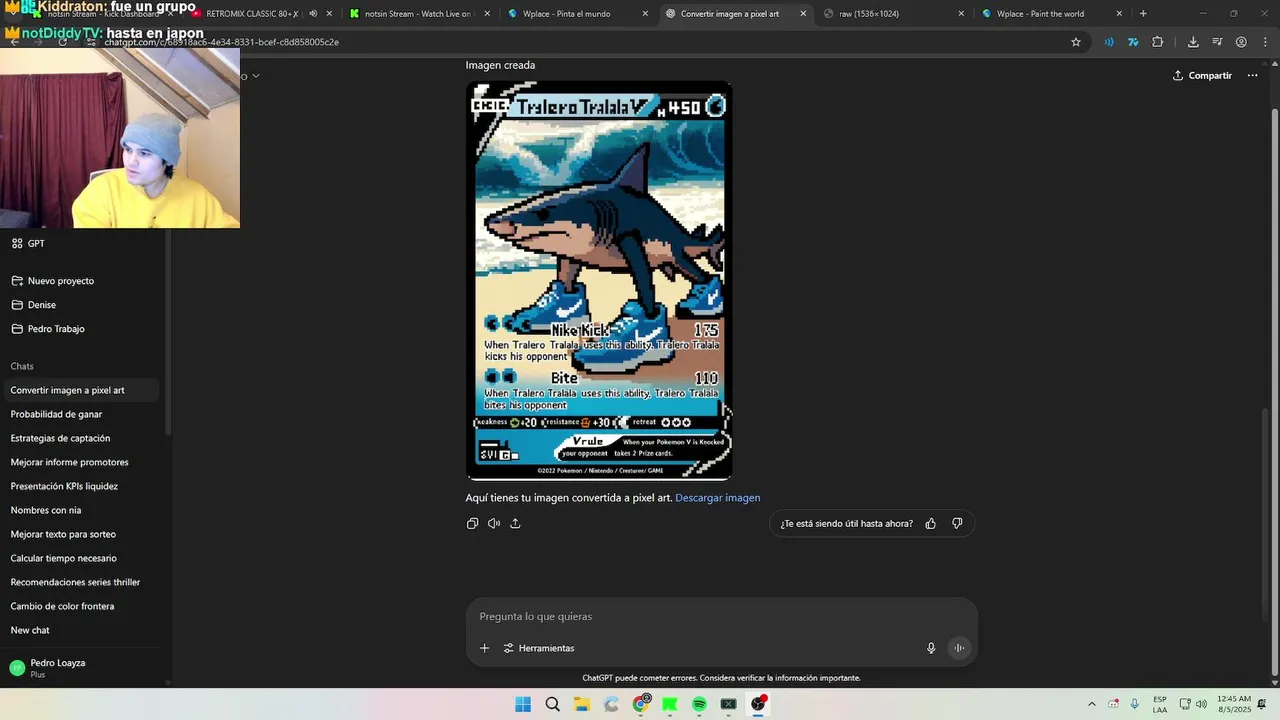
Task: Open the green Kick app on taskbar
Action: click(x=670, y=704)
